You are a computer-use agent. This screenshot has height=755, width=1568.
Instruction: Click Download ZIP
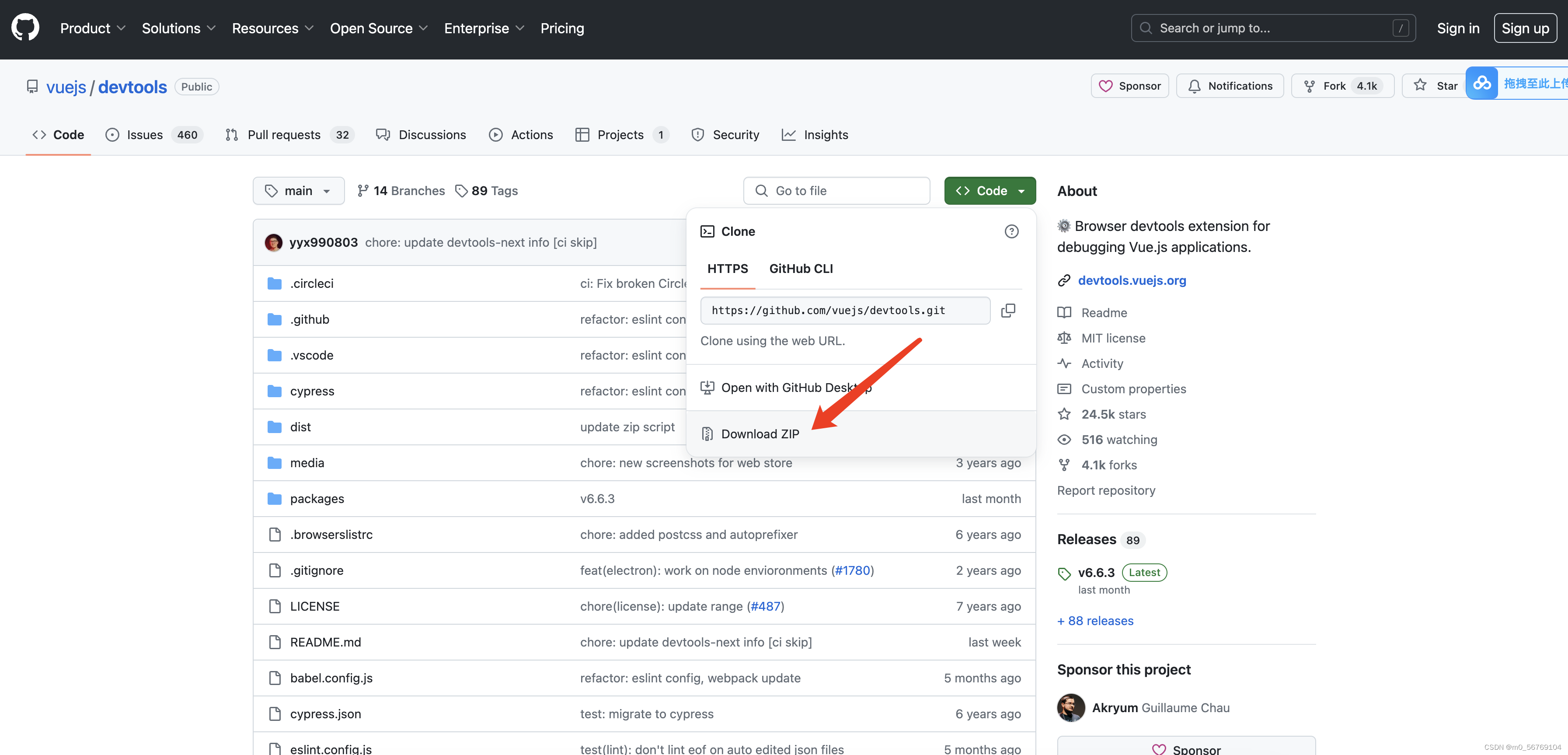coord(760,434)
